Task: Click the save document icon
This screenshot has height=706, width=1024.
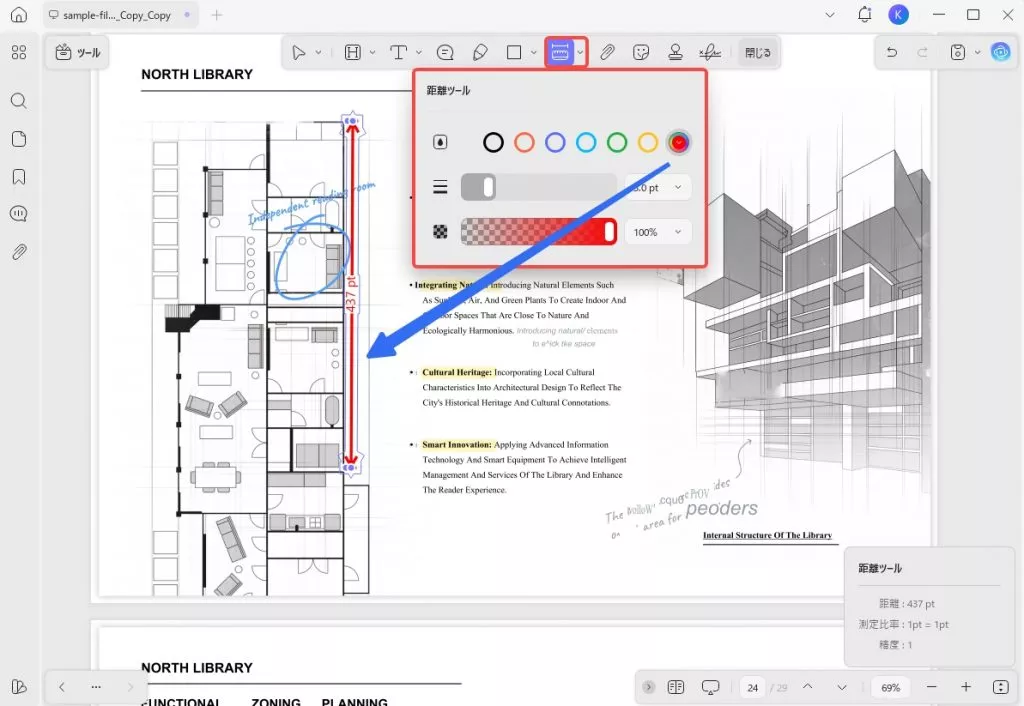Action: pos(957,52)
